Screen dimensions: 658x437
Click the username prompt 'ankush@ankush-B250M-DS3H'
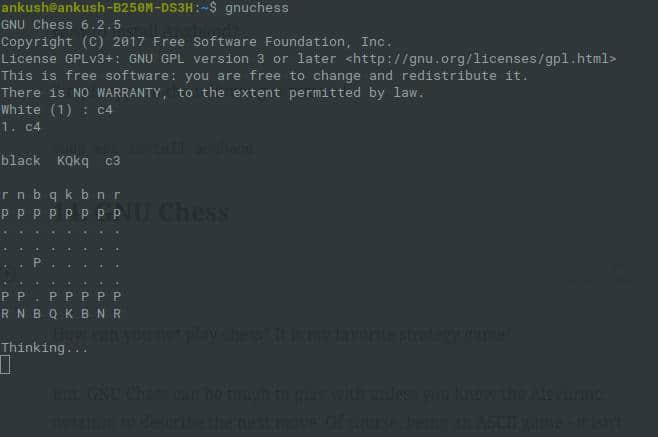(x=97, y=8)
